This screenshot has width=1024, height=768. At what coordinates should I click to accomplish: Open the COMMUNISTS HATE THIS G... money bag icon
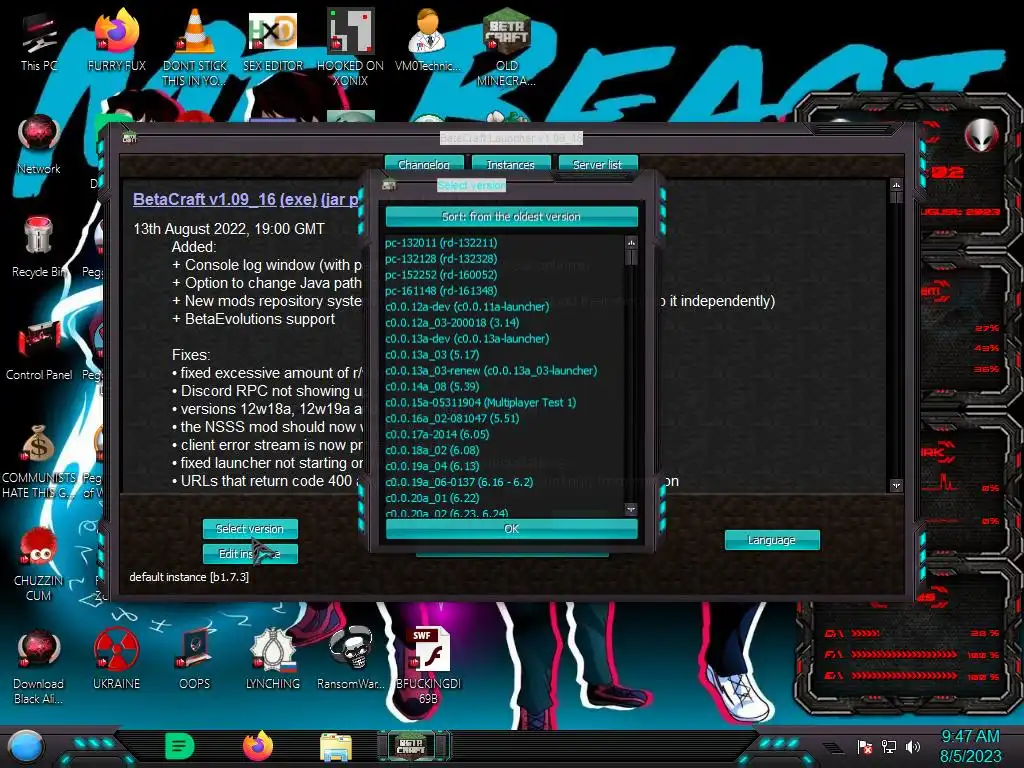click(x=39, y=461)
